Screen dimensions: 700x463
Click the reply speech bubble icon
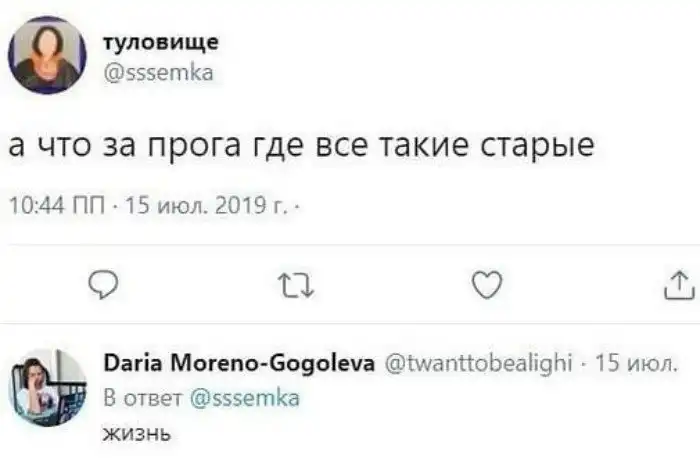point(106,287)
